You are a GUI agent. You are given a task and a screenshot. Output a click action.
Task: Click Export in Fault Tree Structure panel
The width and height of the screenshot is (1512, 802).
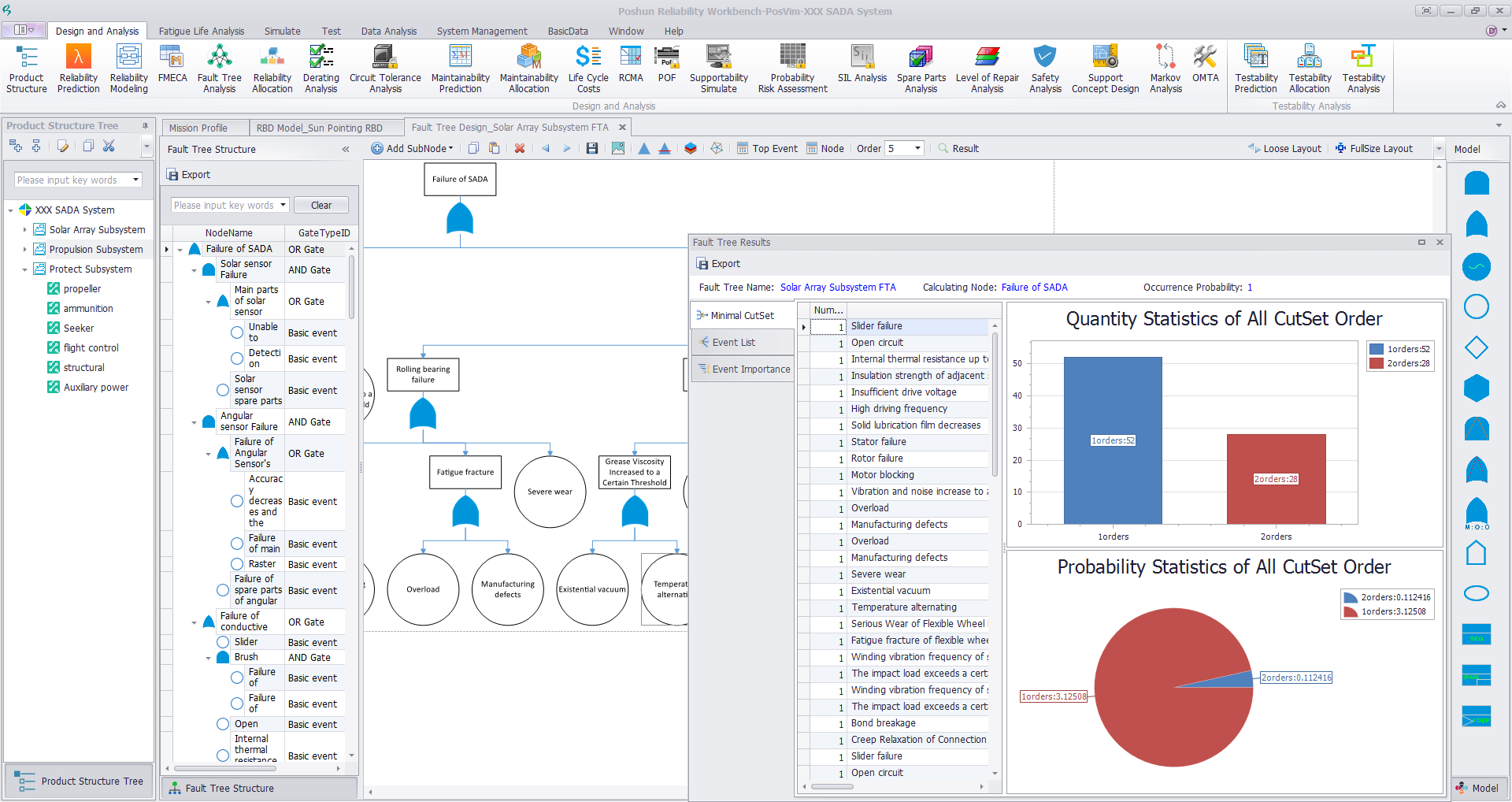pyautogui.click(x=189, y=175)
